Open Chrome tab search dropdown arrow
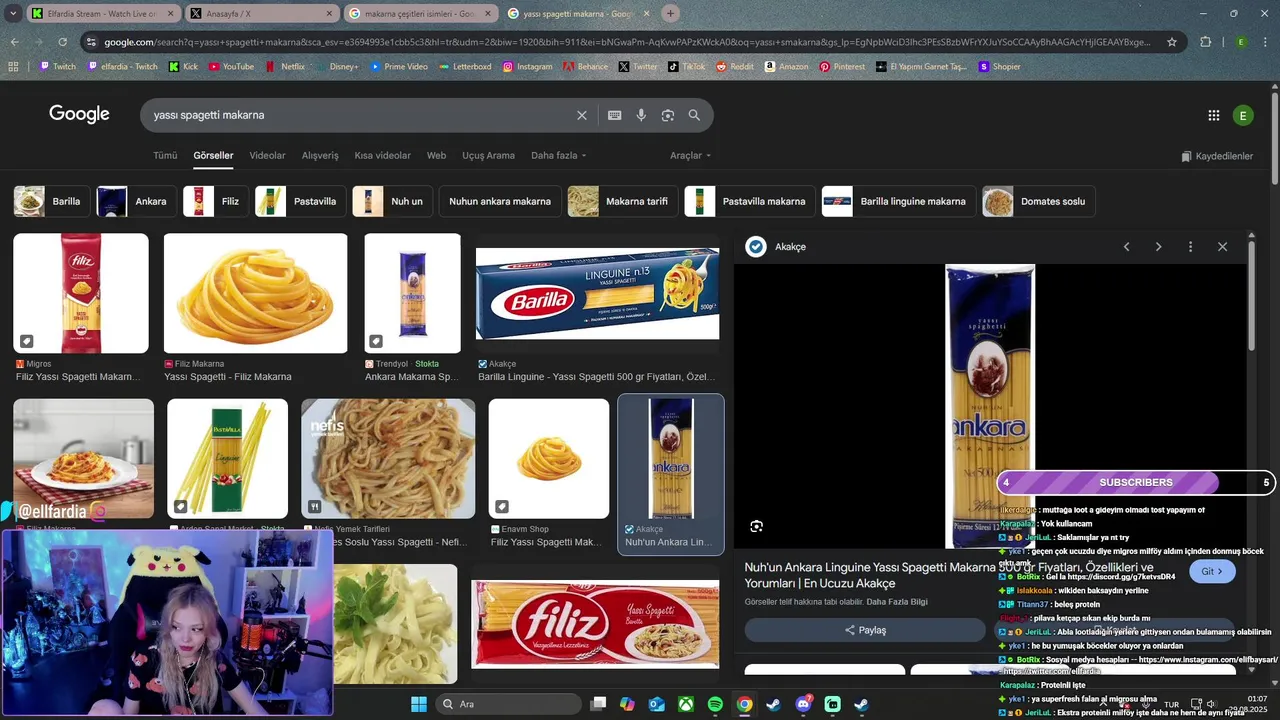This screenshot has height=720, width=1280. pos(14,13)
